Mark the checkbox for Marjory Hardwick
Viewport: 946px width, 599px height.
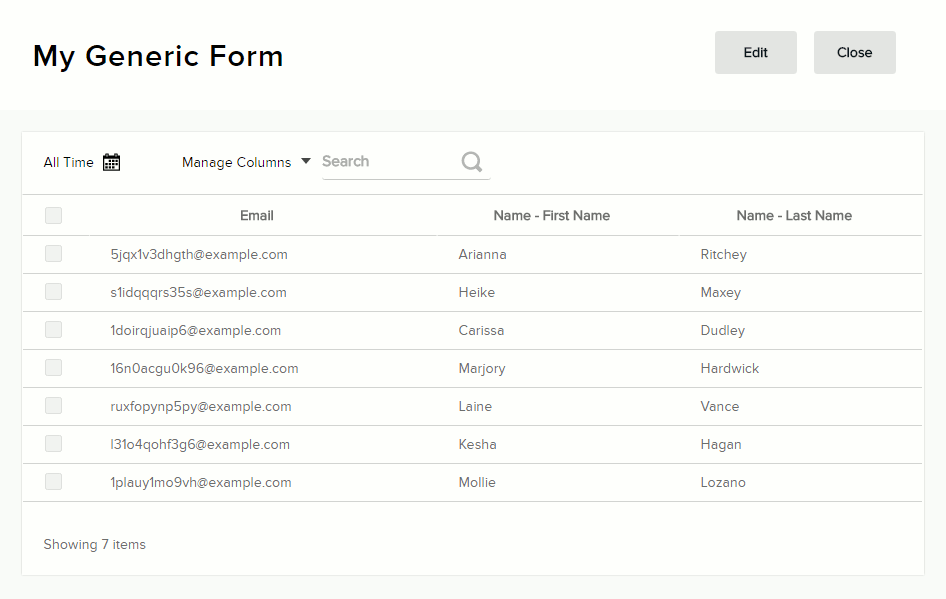pyautogui.click(x=53, y=368)
